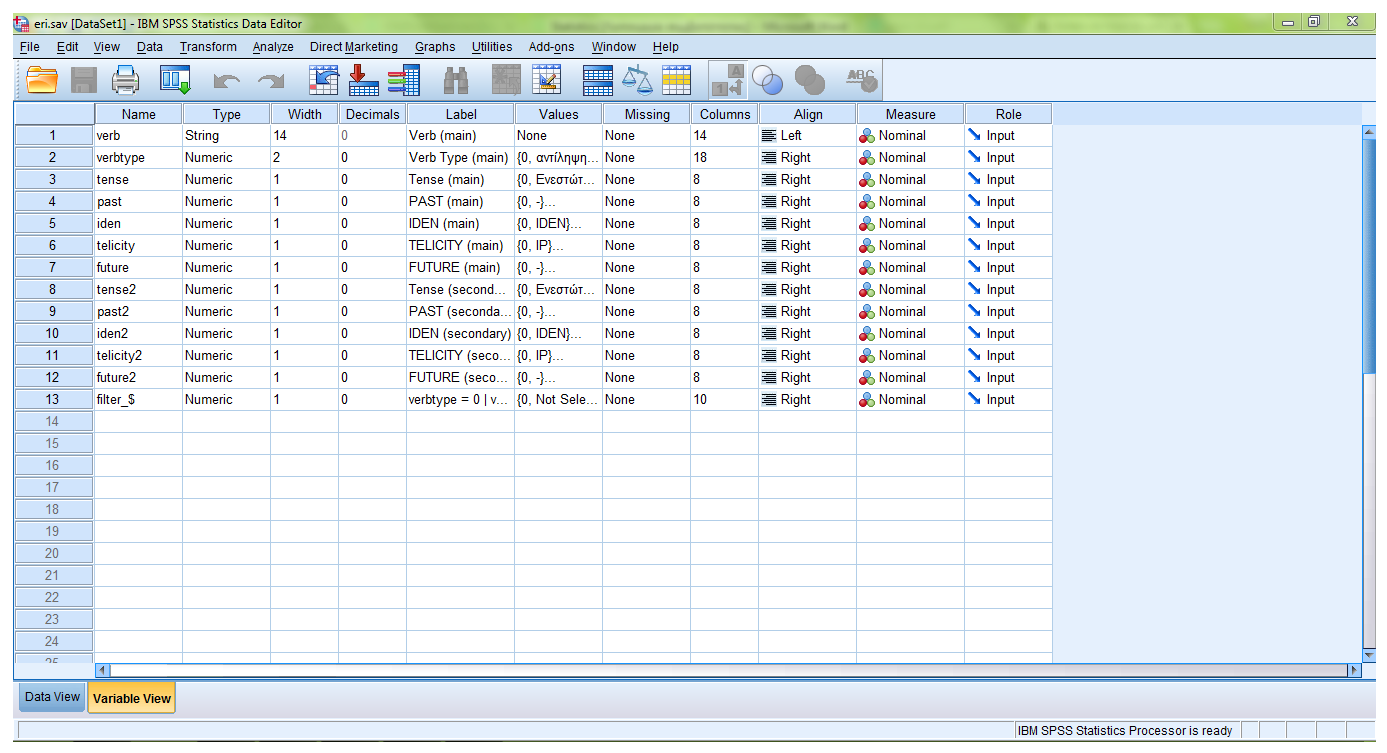Select the name cell 'filter_$'

(139, 399)
